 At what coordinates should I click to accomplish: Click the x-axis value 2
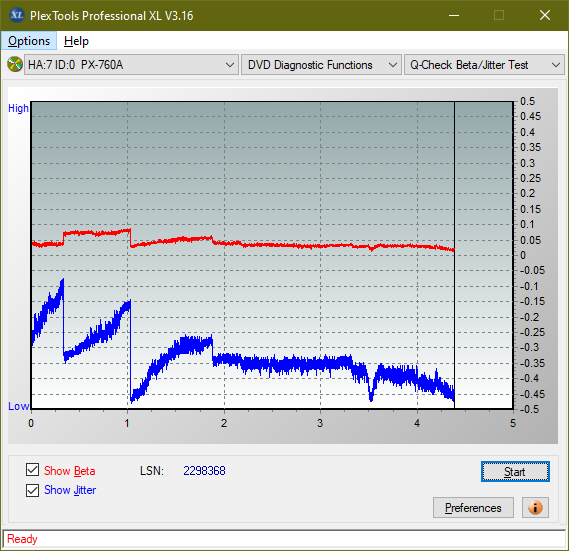pyautogui.click(x=224, y=423)
